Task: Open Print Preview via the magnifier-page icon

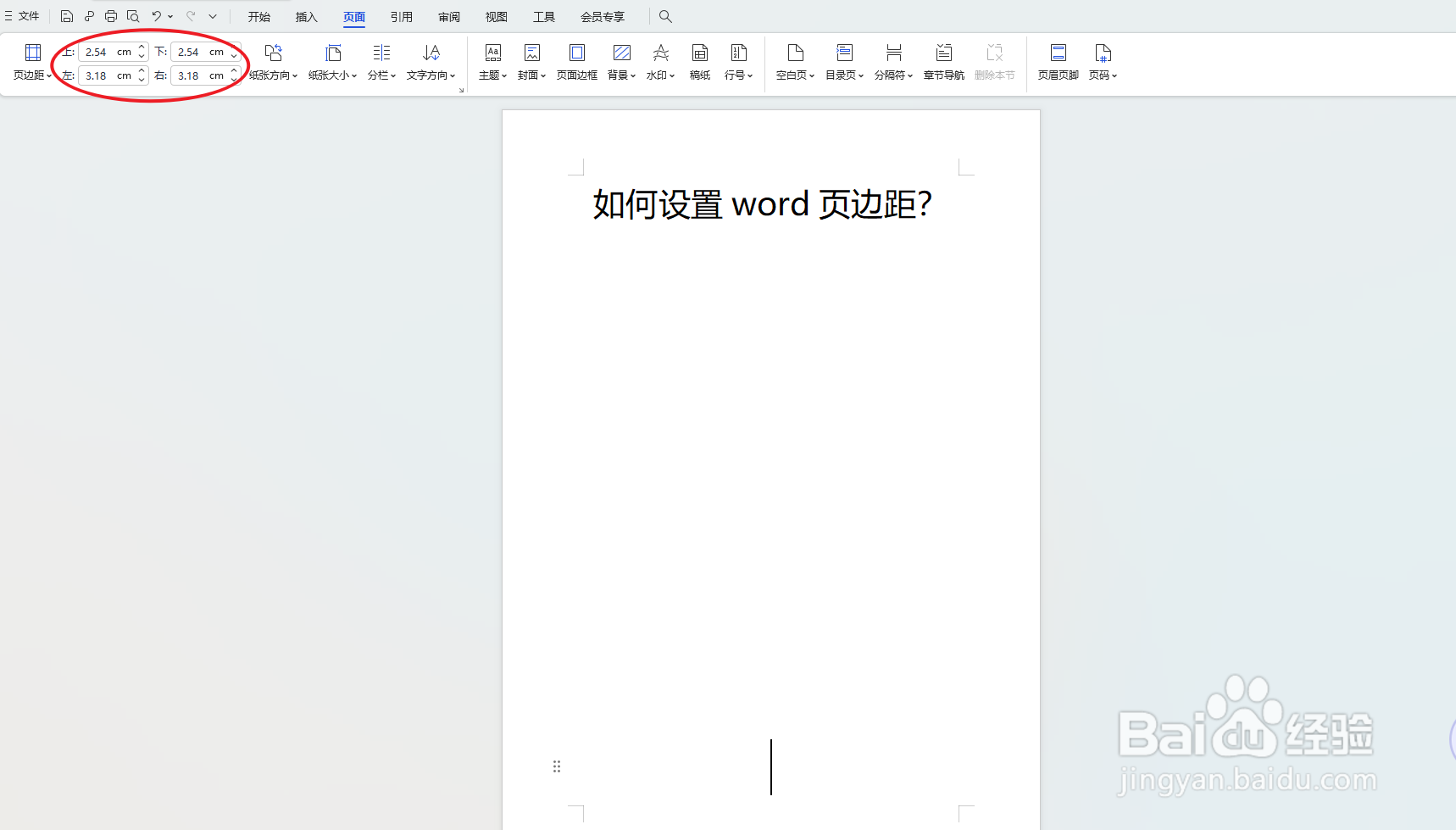Action: pos(133,16)
